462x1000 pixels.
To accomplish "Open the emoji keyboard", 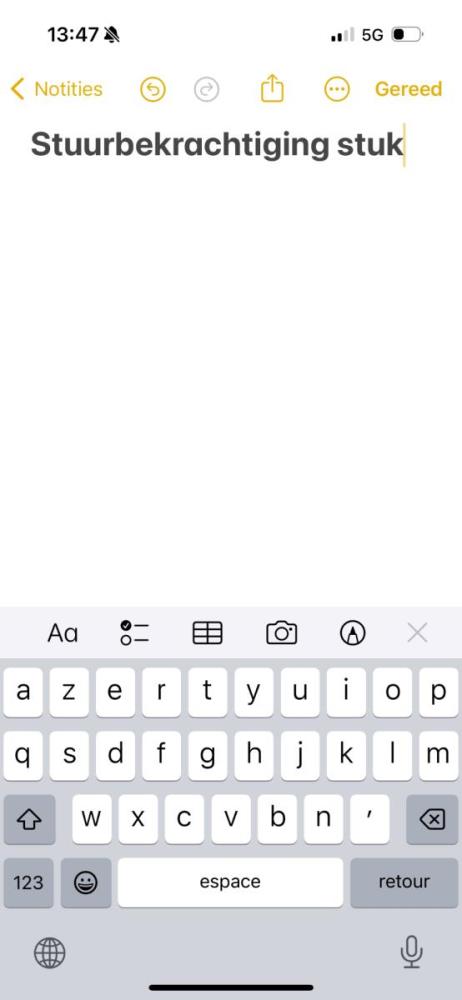I will click(86, 883).
